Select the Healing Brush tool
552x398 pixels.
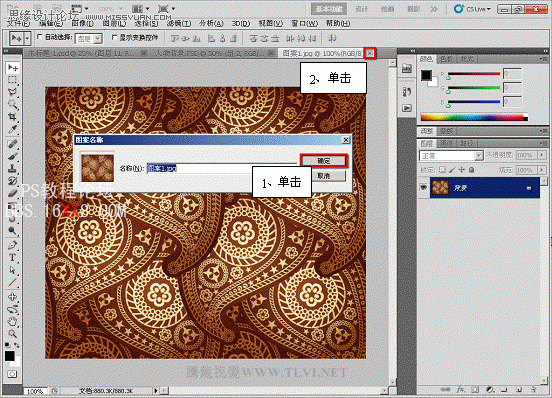click(13, 144)
